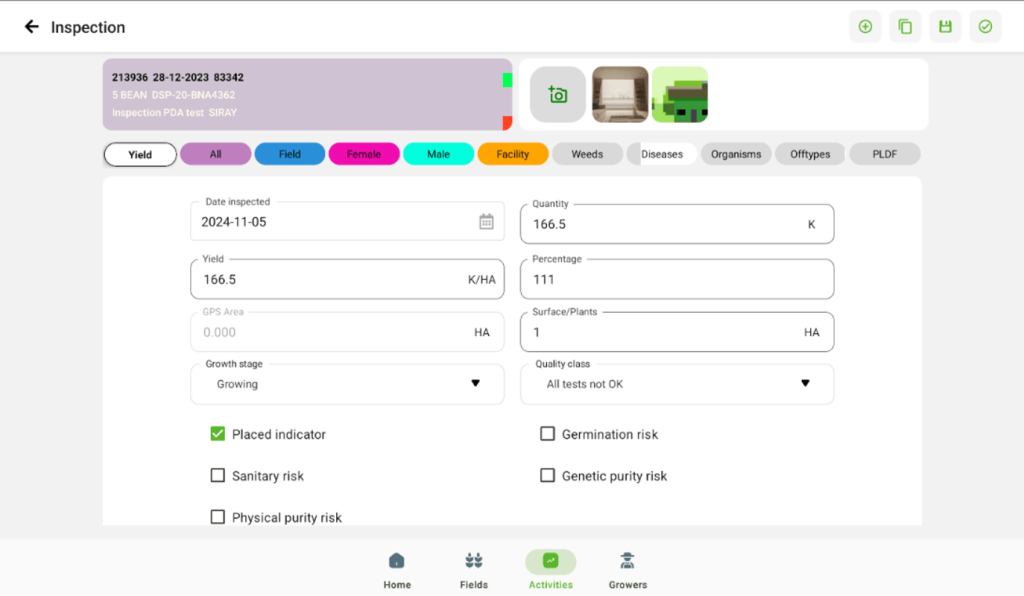
Task: Open the Organisms tab
Action: [736, 155]
